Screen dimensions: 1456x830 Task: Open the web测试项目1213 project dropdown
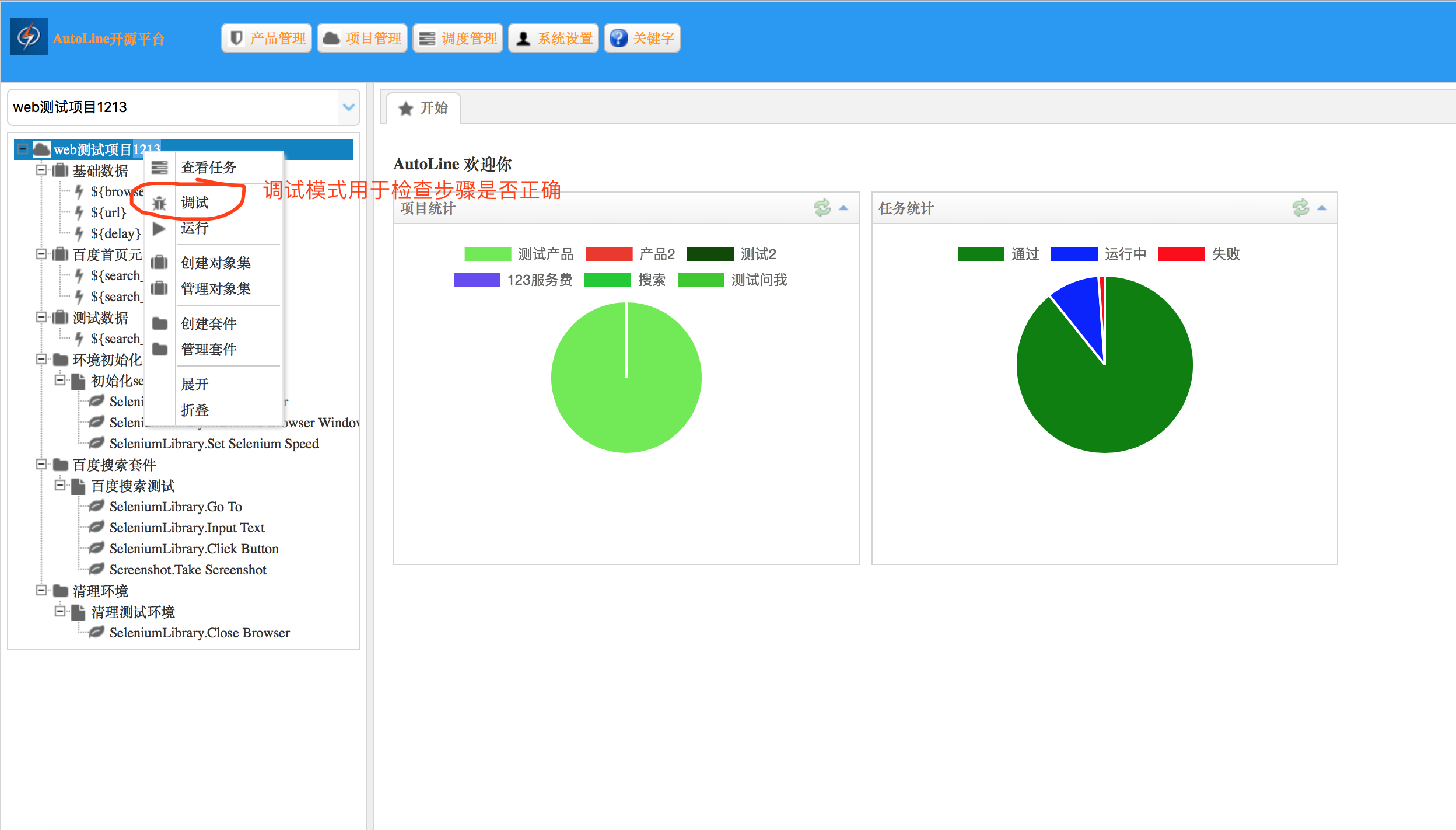click(x=348, y=107)
